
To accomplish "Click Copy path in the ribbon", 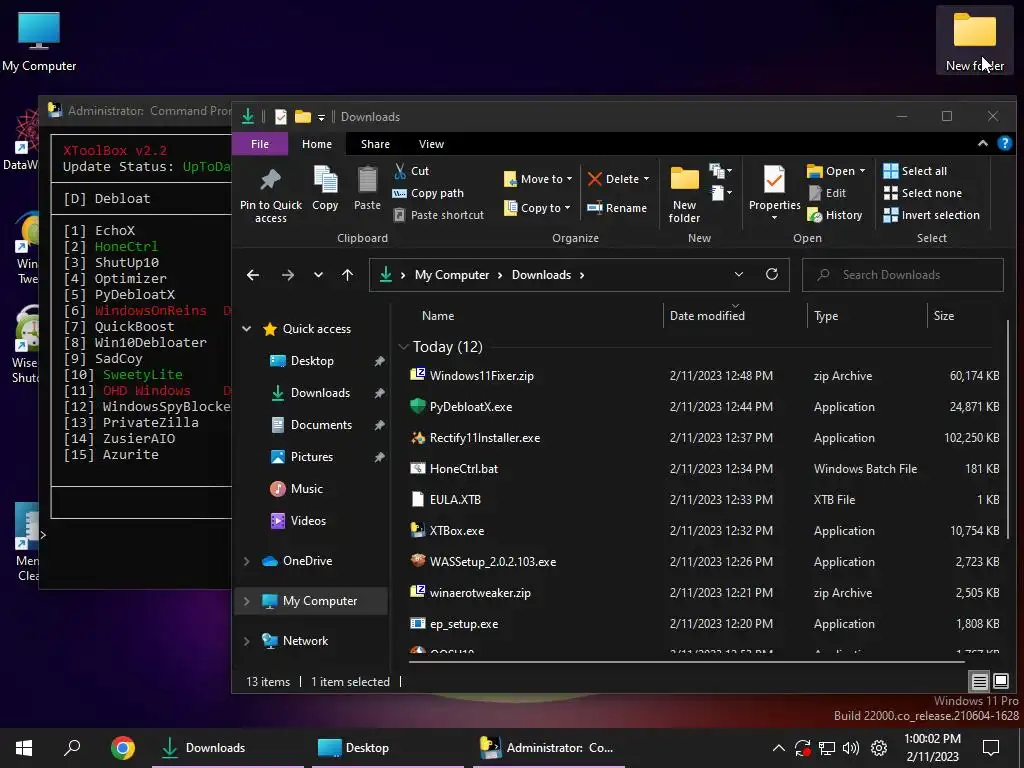I will pyautogui.click(x=428, y=193).
